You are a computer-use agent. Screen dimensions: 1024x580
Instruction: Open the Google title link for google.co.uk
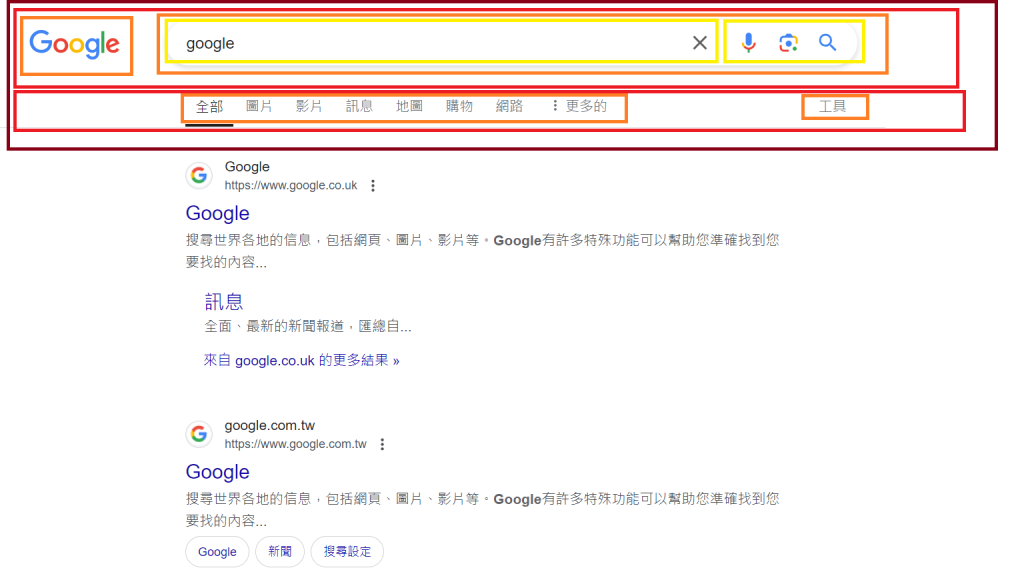tap(217, 214)
